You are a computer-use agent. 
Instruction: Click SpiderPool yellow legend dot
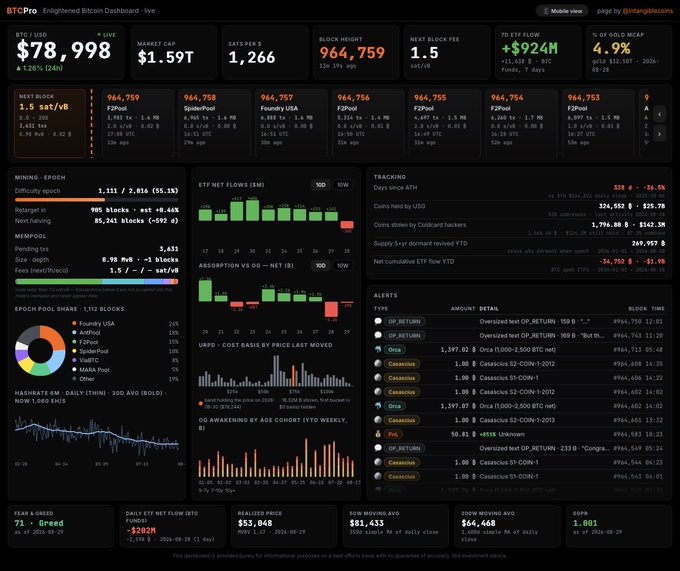(x=74, y=351)
